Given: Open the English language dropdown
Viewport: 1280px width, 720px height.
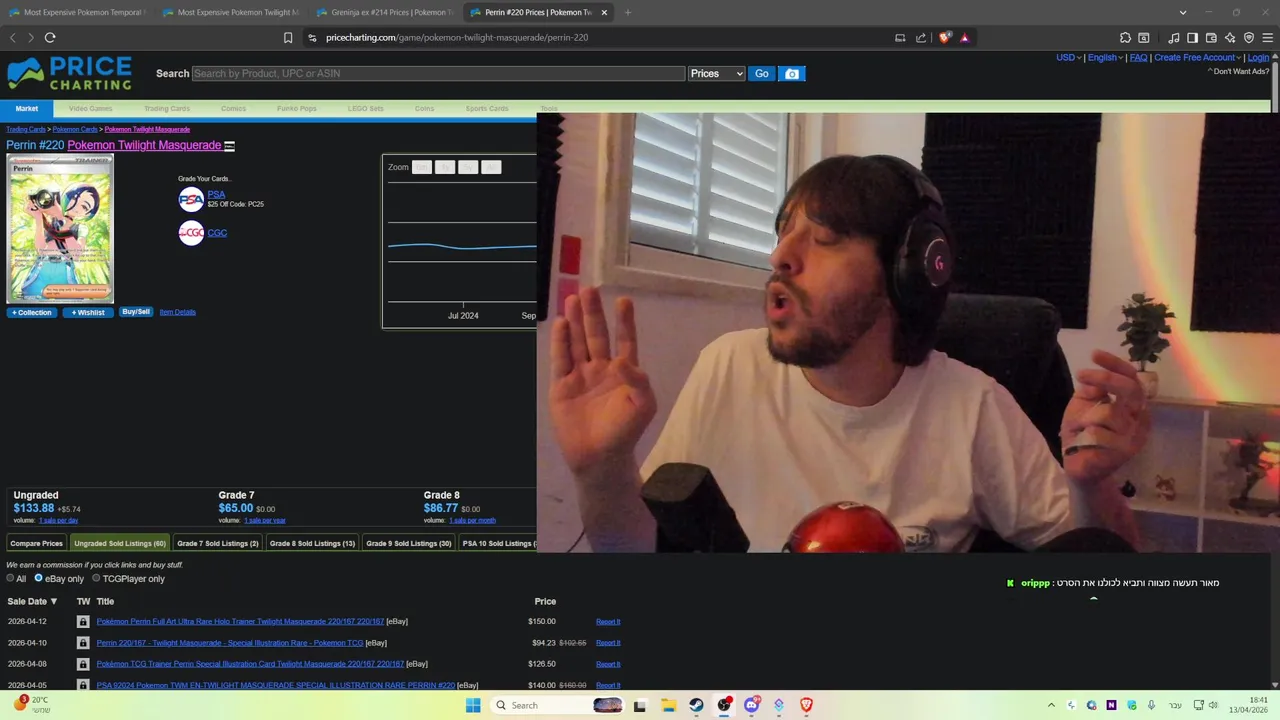Looking at the screenshot, I should point(1106,57).
